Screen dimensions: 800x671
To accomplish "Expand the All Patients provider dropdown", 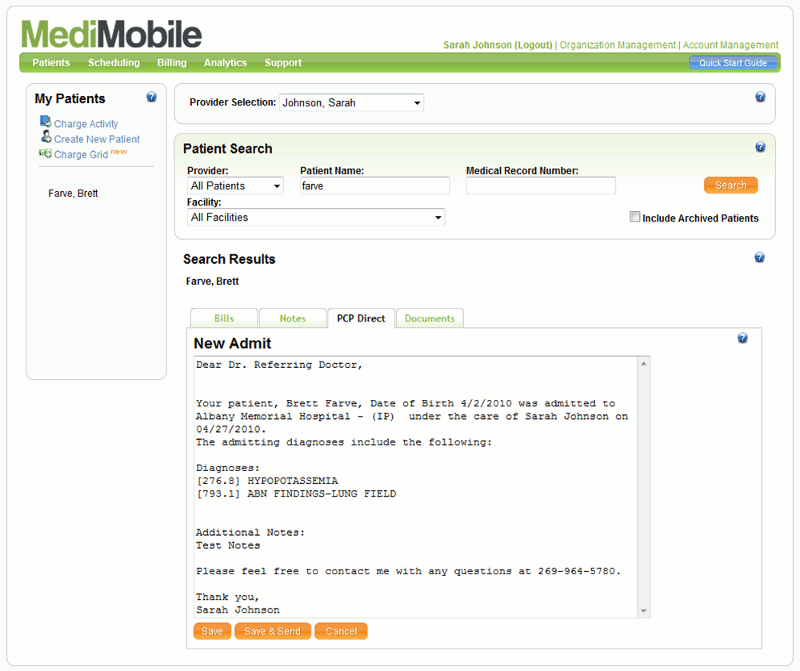I will [235, 186].
